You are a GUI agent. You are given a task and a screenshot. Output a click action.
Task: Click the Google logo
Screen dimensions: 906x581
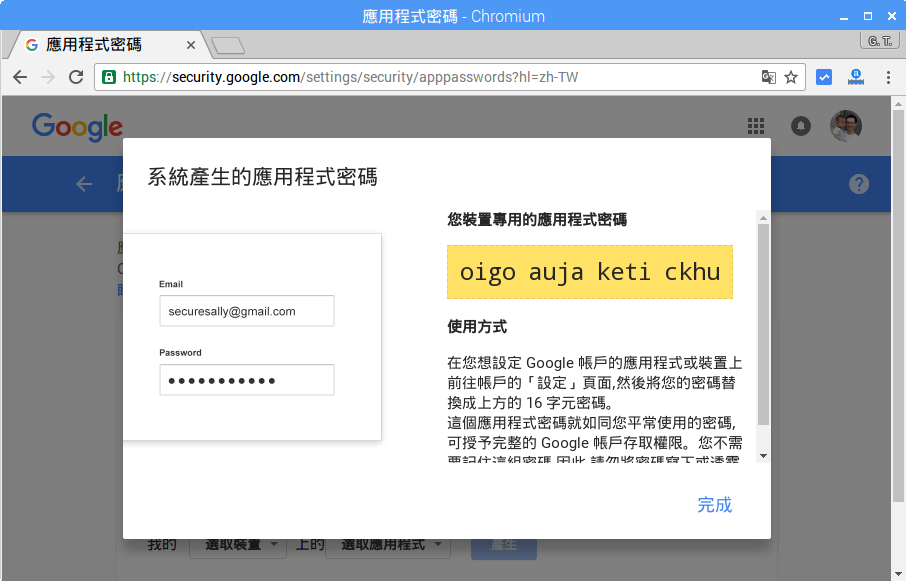(77, 126)
